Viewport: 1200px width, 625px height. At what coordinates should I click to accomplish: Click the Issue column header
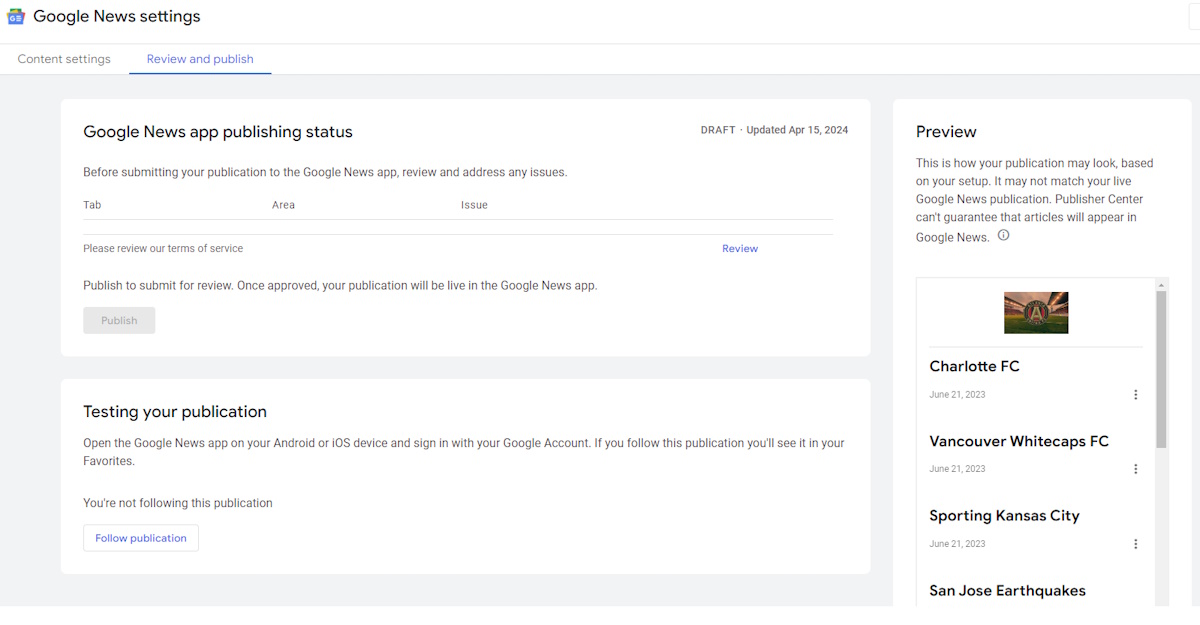474,205
